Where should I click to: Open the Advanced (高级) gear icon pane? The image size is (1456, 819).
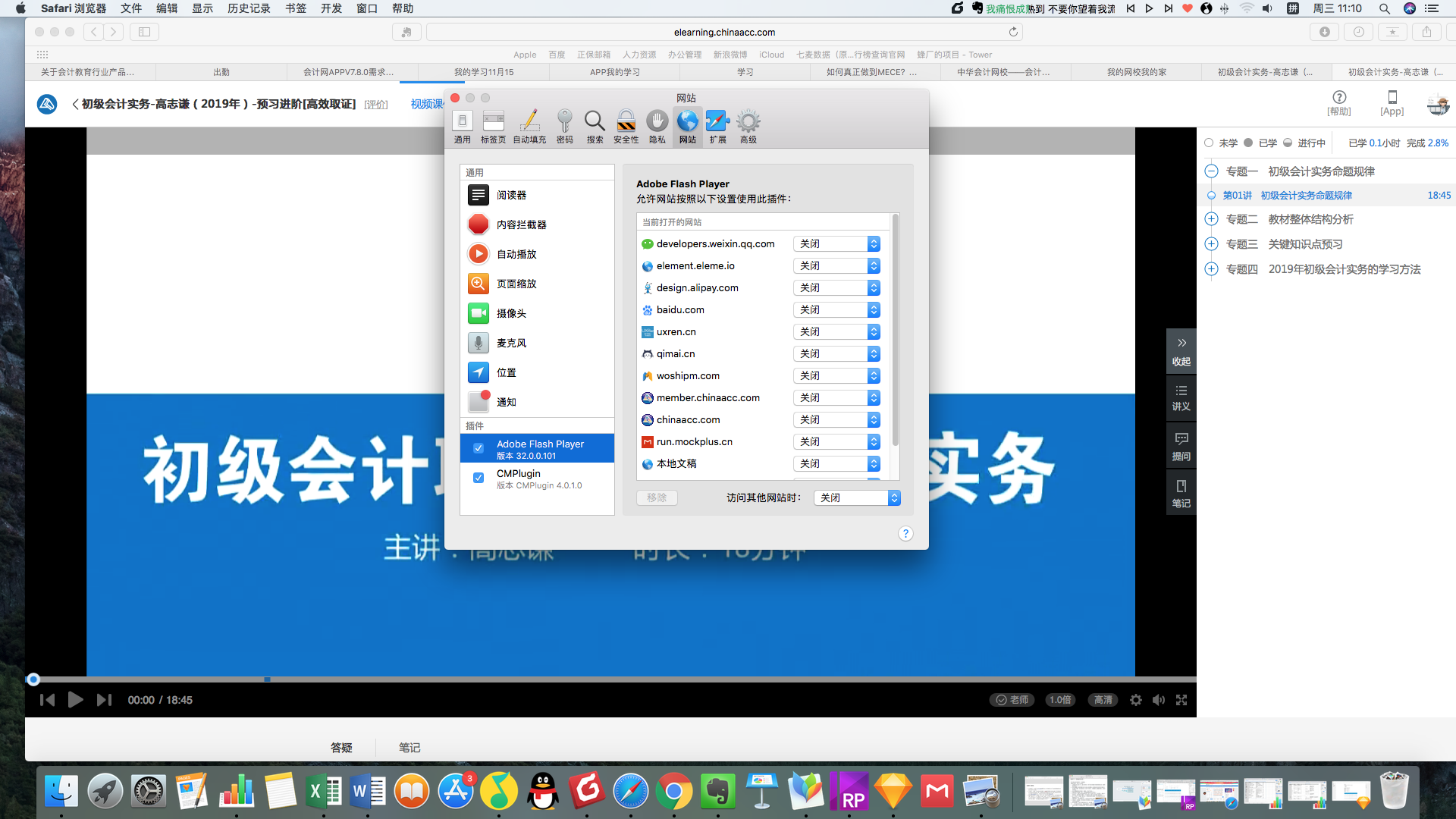coord(748,126)
